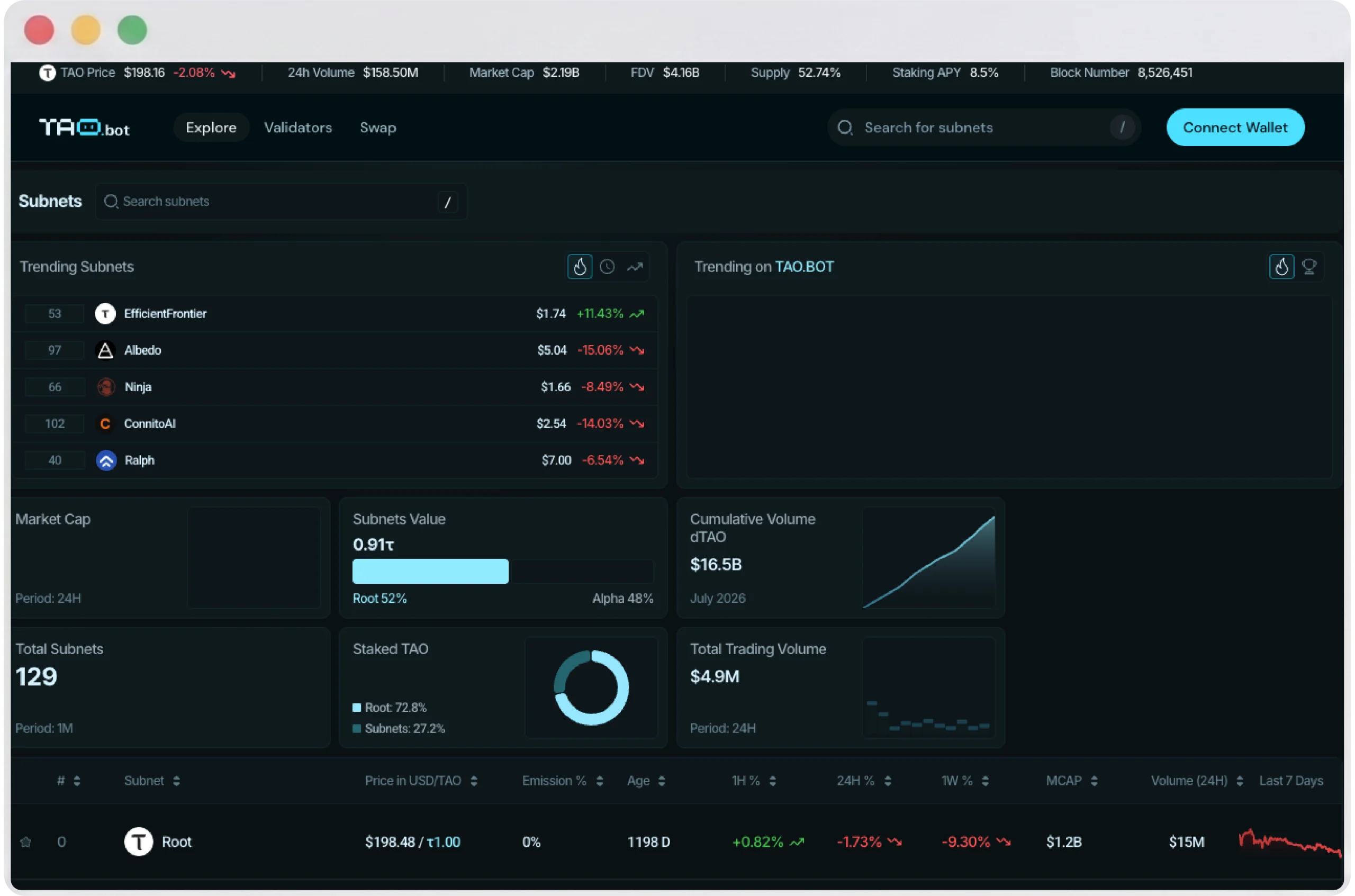Click the Connect Wallet button
The image size is (1355, 896).
pos(1235,128)
